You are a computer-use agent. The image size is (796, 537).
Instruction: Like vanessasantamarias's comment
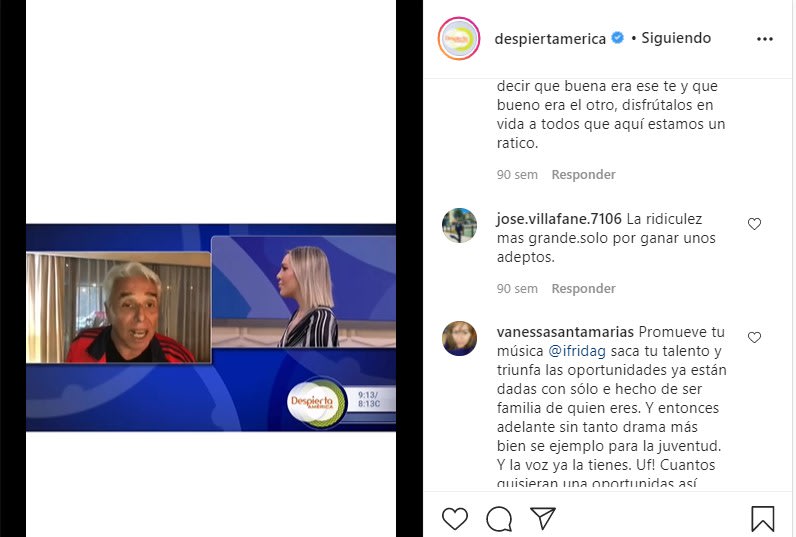pyautogui.click(x=754, y=338)
